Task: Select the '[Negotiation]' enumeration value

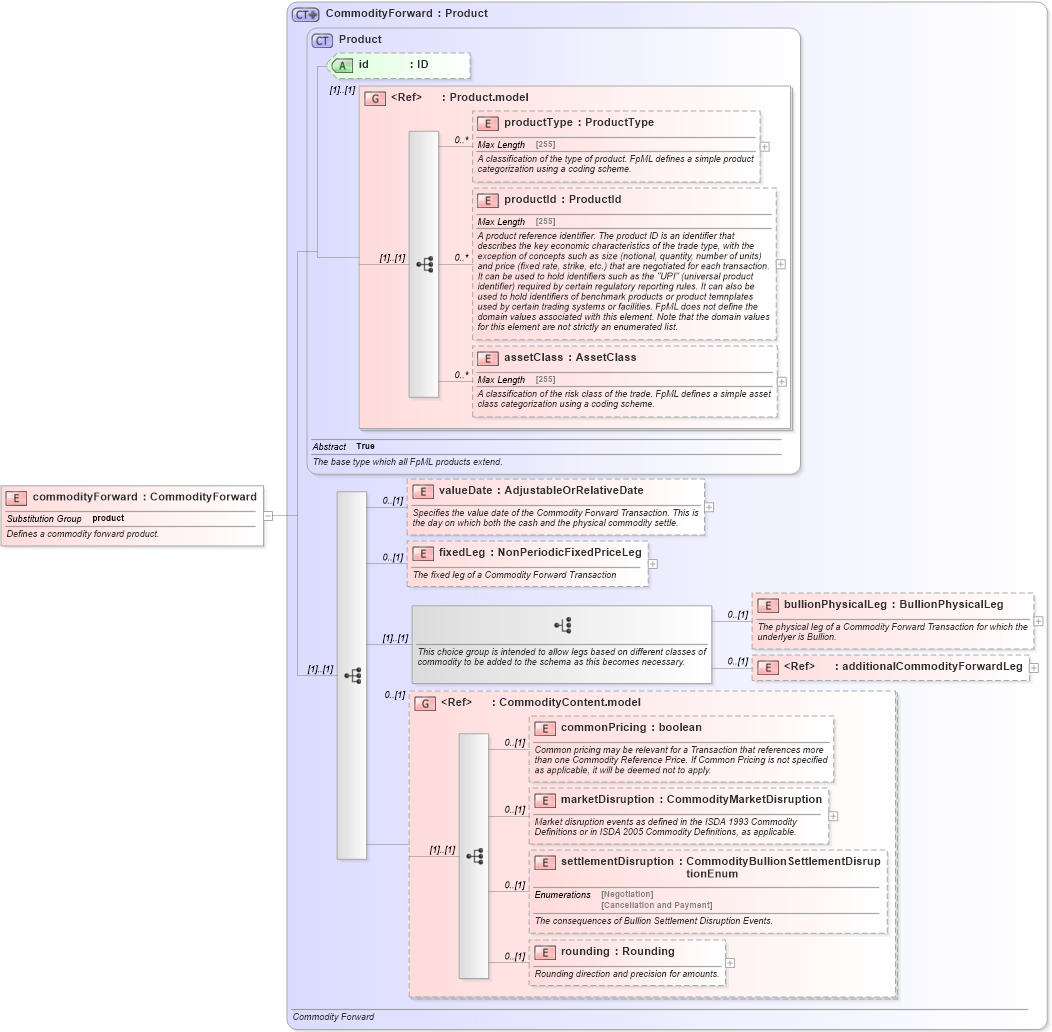Action: (627, 894)
